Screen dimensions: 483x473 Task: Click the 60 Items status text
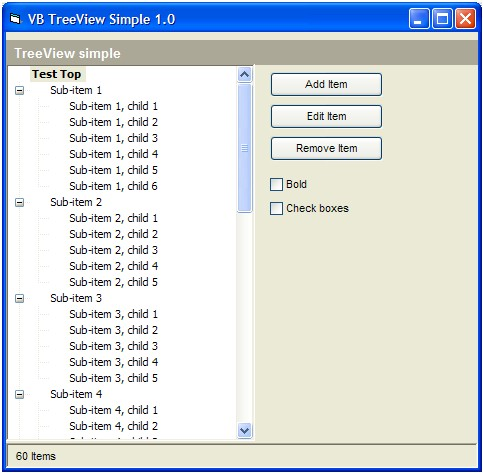click(x=36, y=456)
